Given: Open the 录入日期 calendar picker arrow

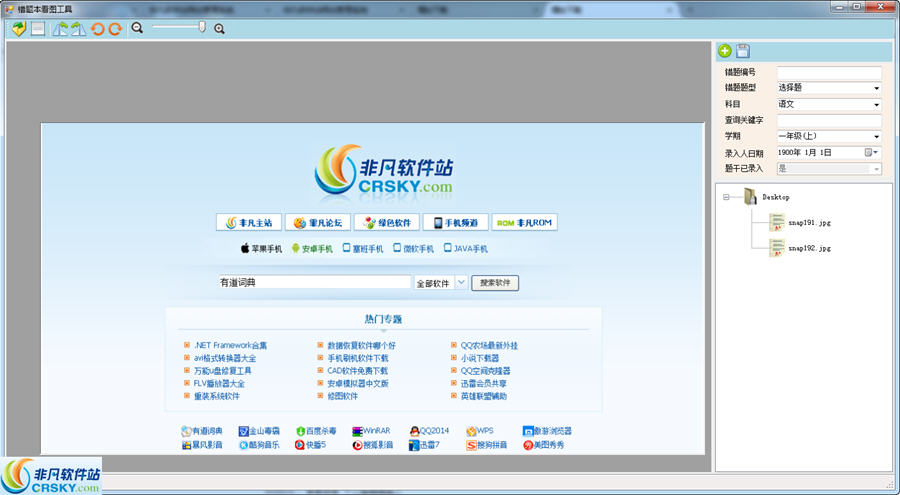Looking at the screenshot, I should [871, 152].
